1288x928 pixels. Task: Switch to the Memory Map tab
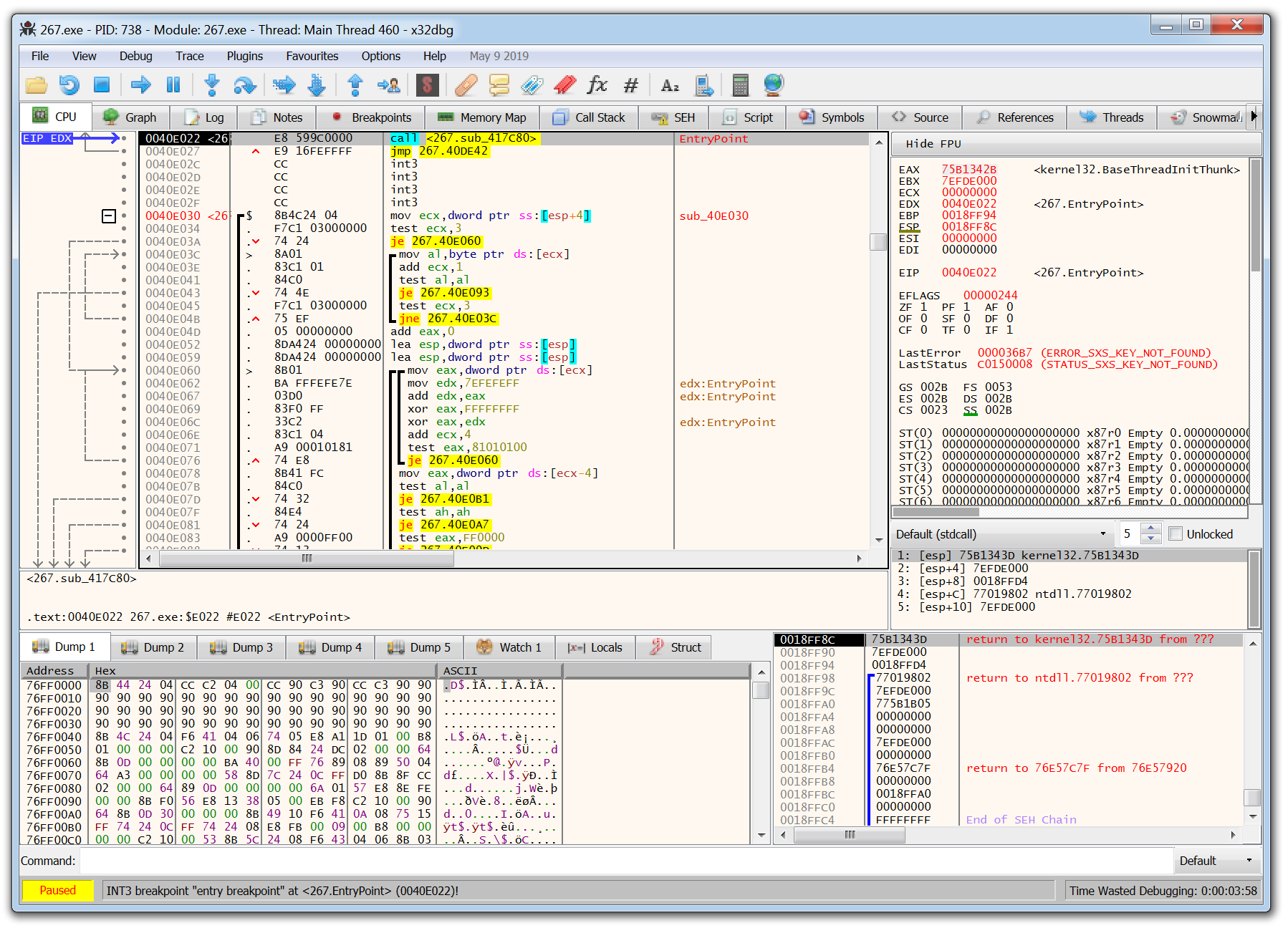[x=482, y=117]
